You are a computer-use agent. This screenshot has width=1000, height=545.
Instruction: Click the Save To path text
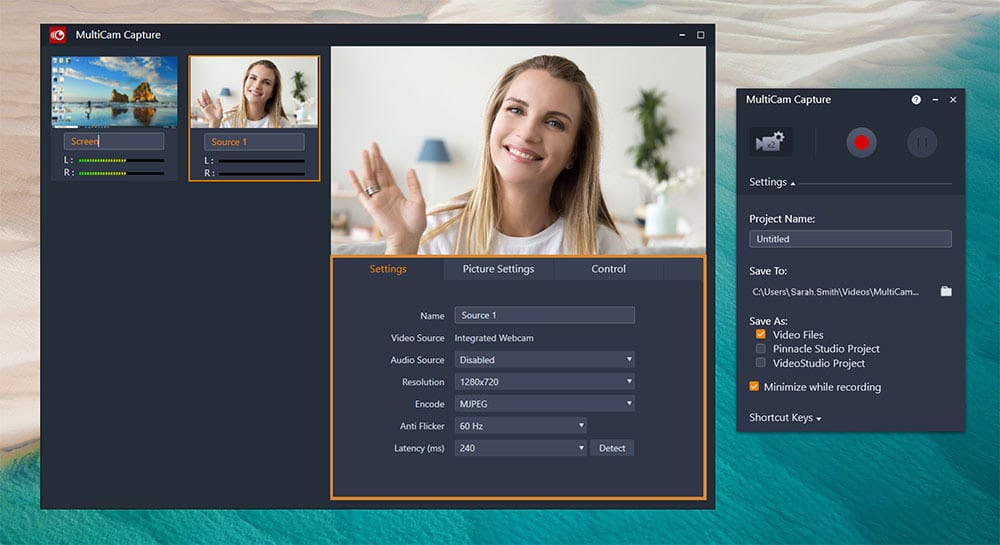pyautogui.click(x=835, y=291)
